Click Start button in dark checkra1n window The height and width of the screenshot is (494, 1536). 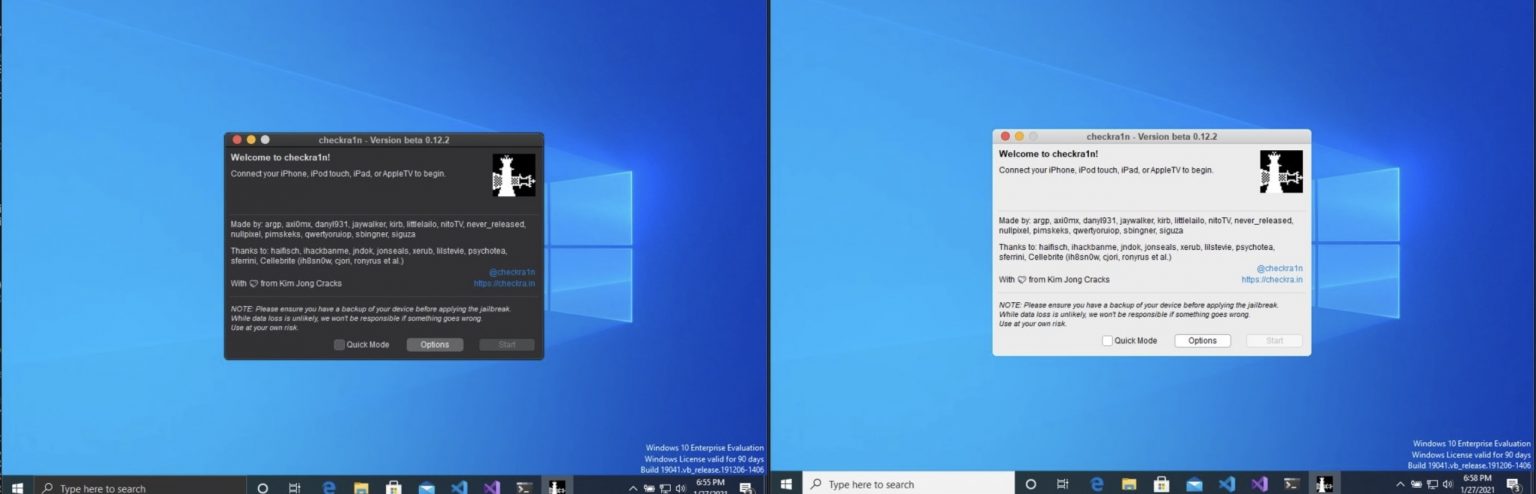[x=507, y=345]
